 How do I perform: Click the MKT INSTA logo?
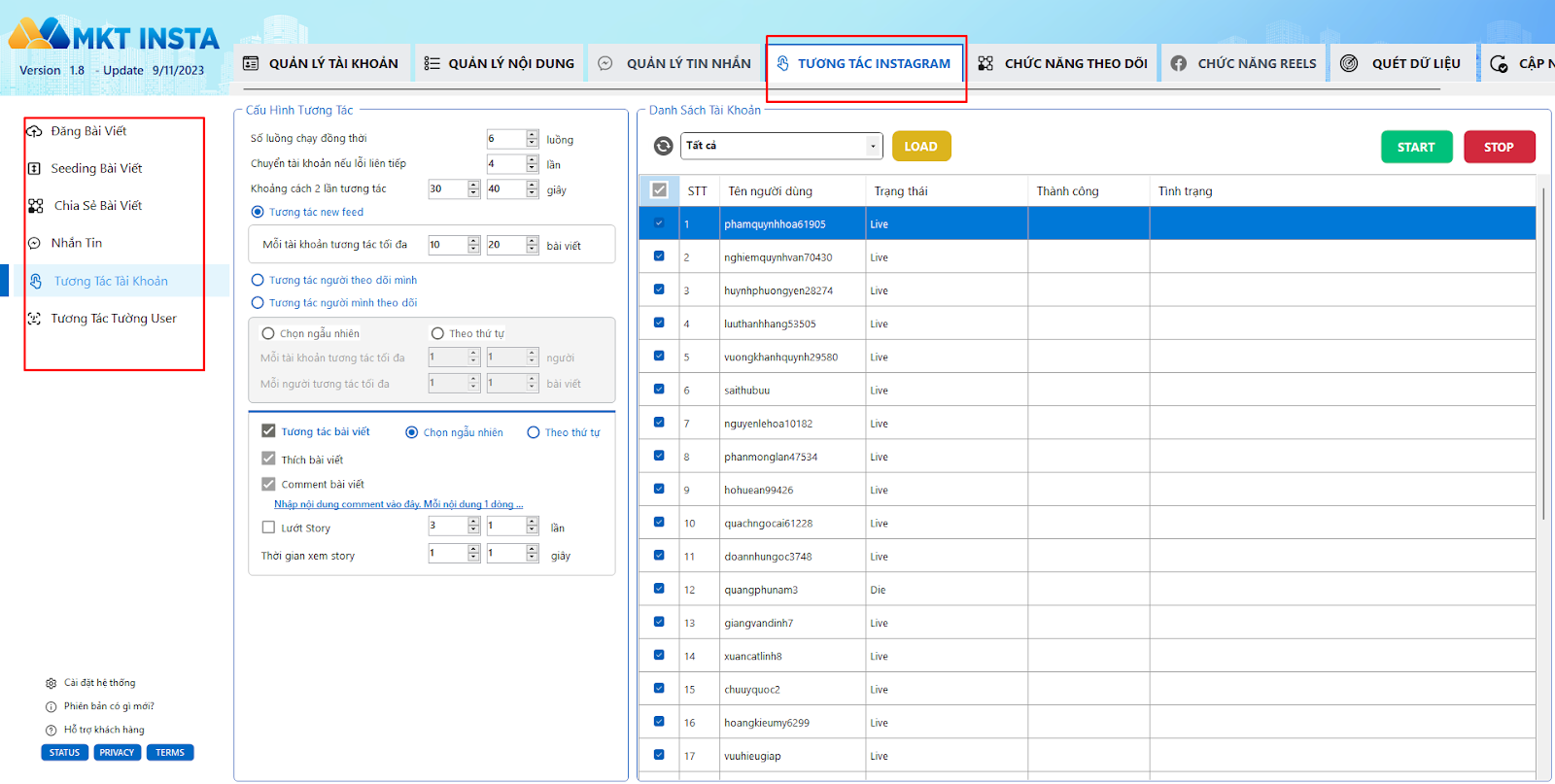[x=114, y=36]
